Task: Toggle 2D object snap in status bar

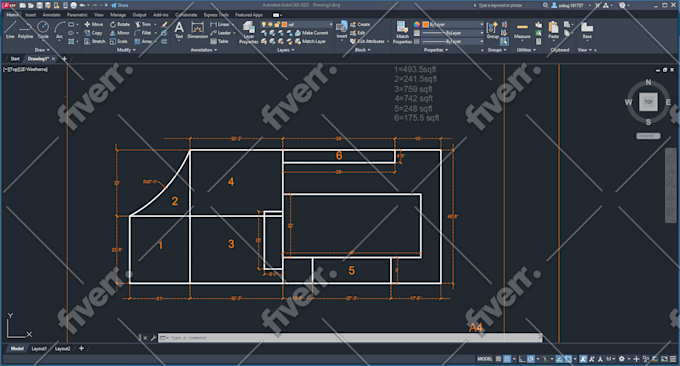Action: pyautogui.click(x=568, y=359)
